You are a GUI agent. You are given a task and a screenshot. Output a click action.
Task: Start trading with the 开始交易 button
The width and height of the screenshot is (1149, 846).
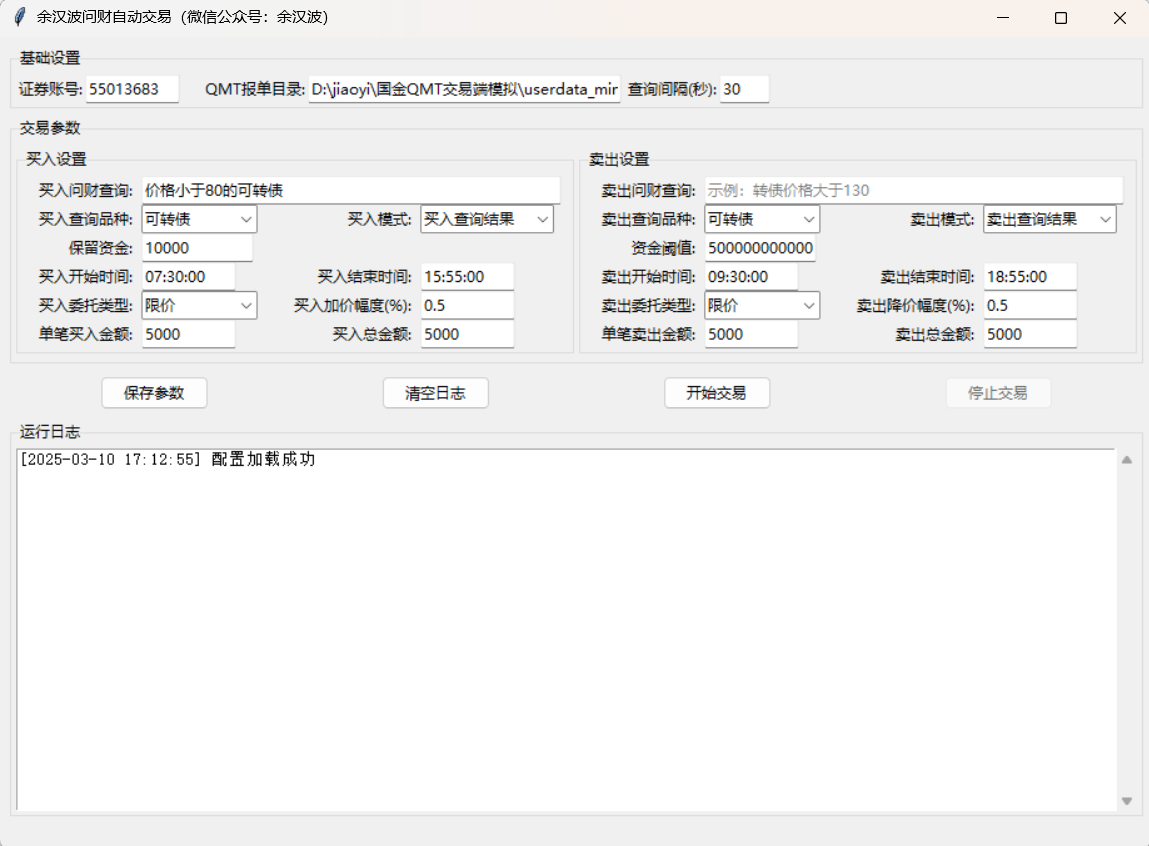717,393
